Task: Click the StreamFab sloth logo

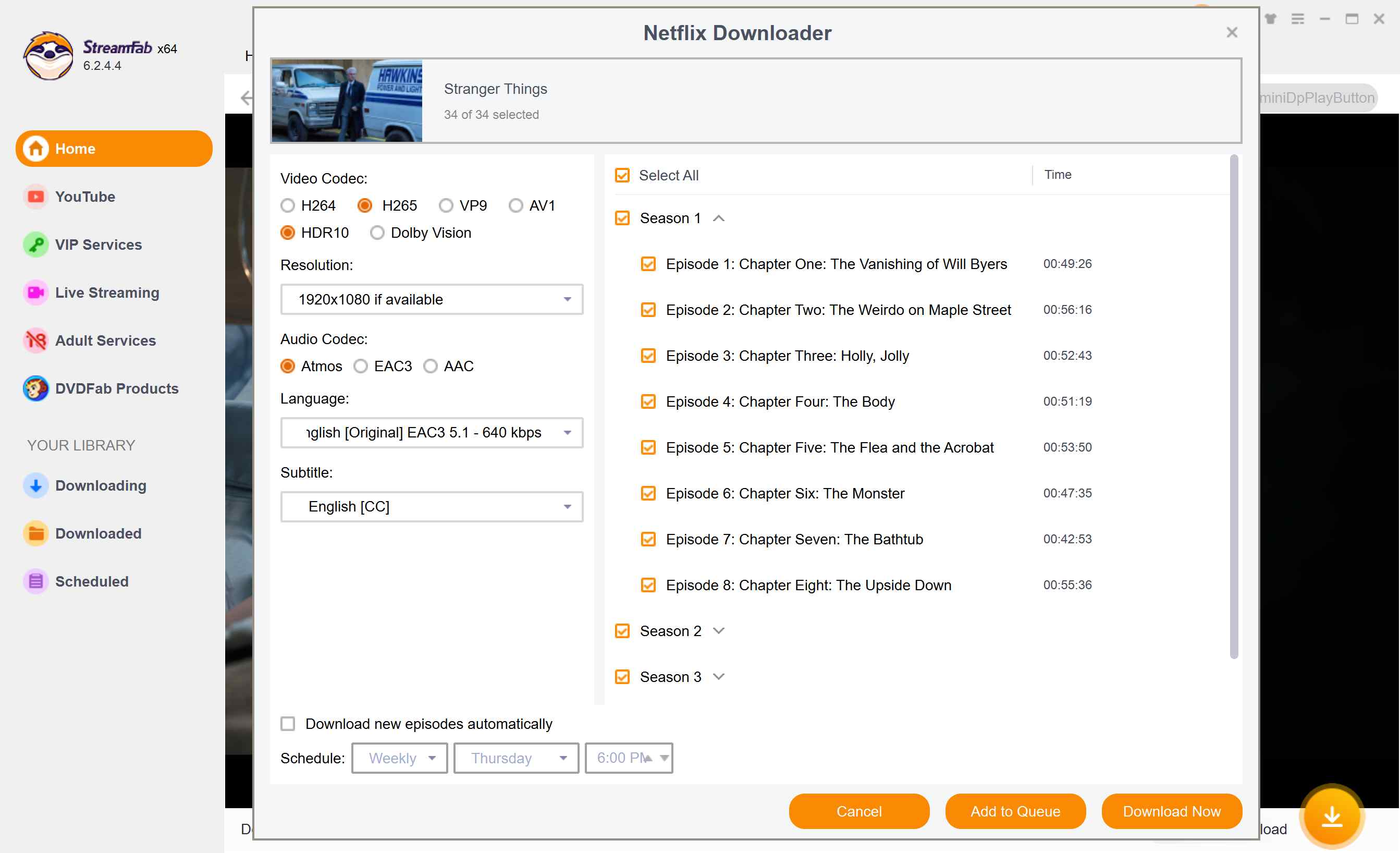Action: point(48,56)
